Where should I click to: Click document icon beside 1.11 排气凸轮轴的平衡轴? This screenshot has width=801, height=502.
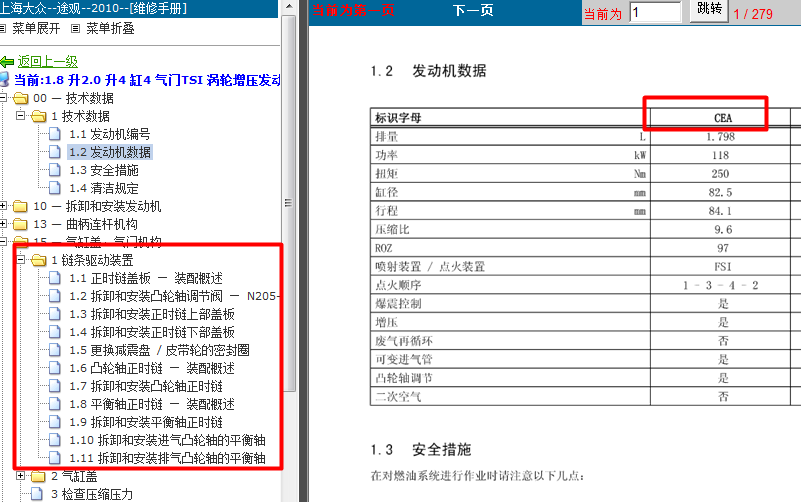[55, 458]
